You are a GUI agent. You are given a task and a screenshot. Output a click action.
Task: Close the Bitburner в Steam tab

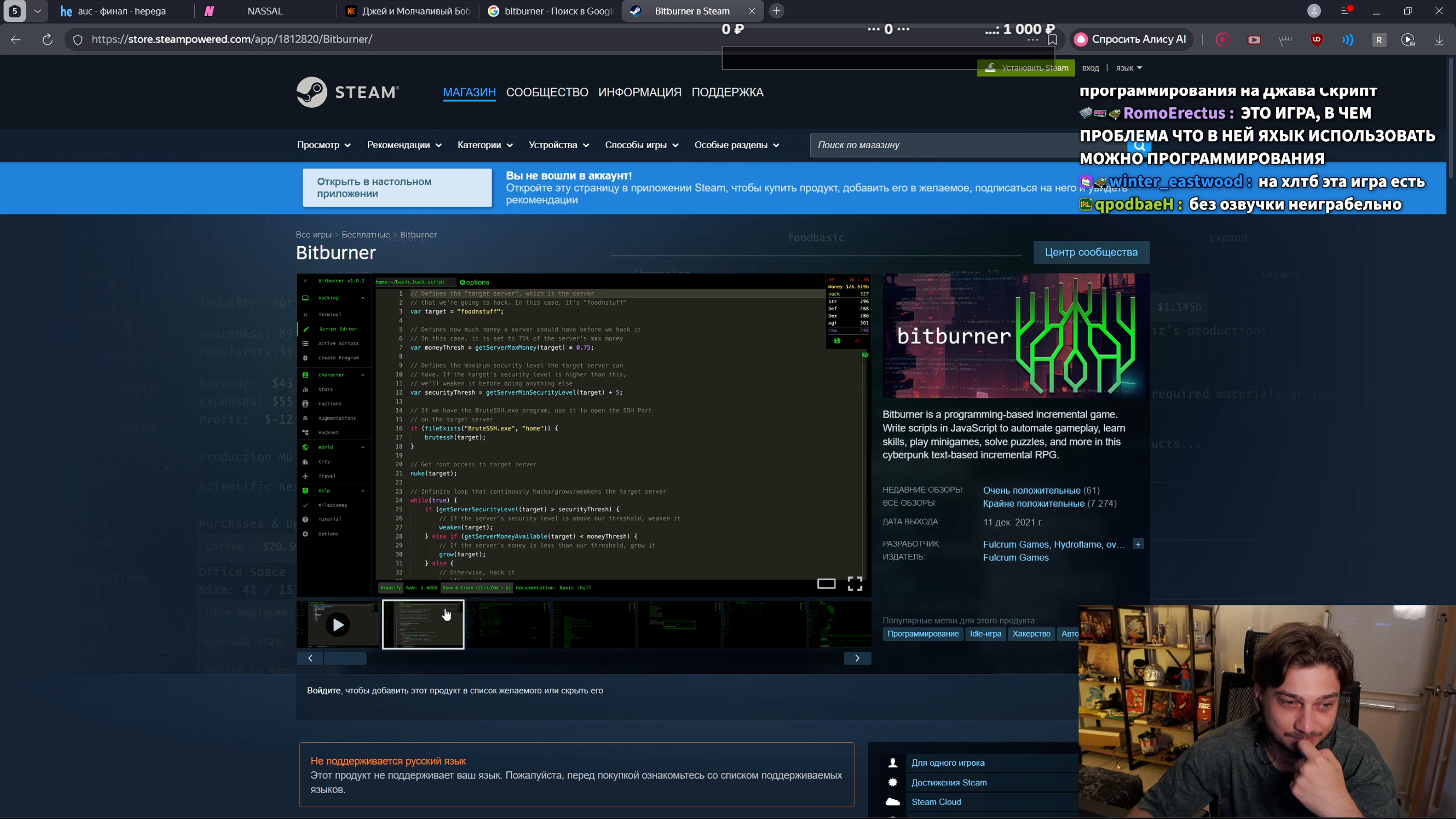click(x=752, y=11)
